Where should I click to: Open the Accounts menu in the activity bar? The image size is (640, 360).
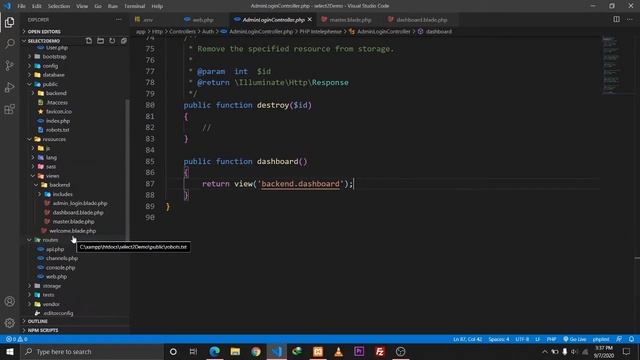pos(9,301)
